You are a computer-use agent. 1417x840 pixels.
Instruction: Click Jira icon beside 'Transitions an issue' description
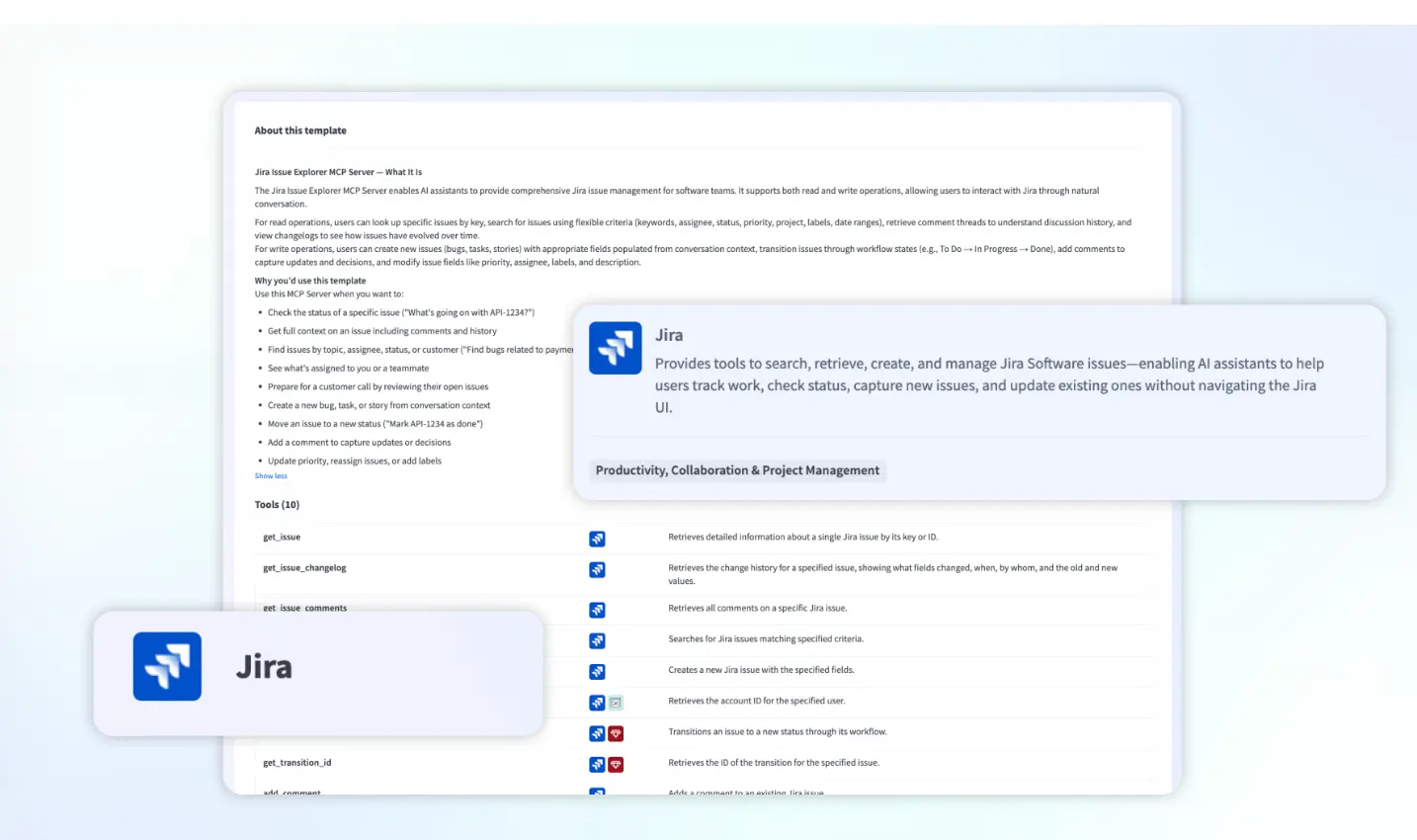[597, 733]
